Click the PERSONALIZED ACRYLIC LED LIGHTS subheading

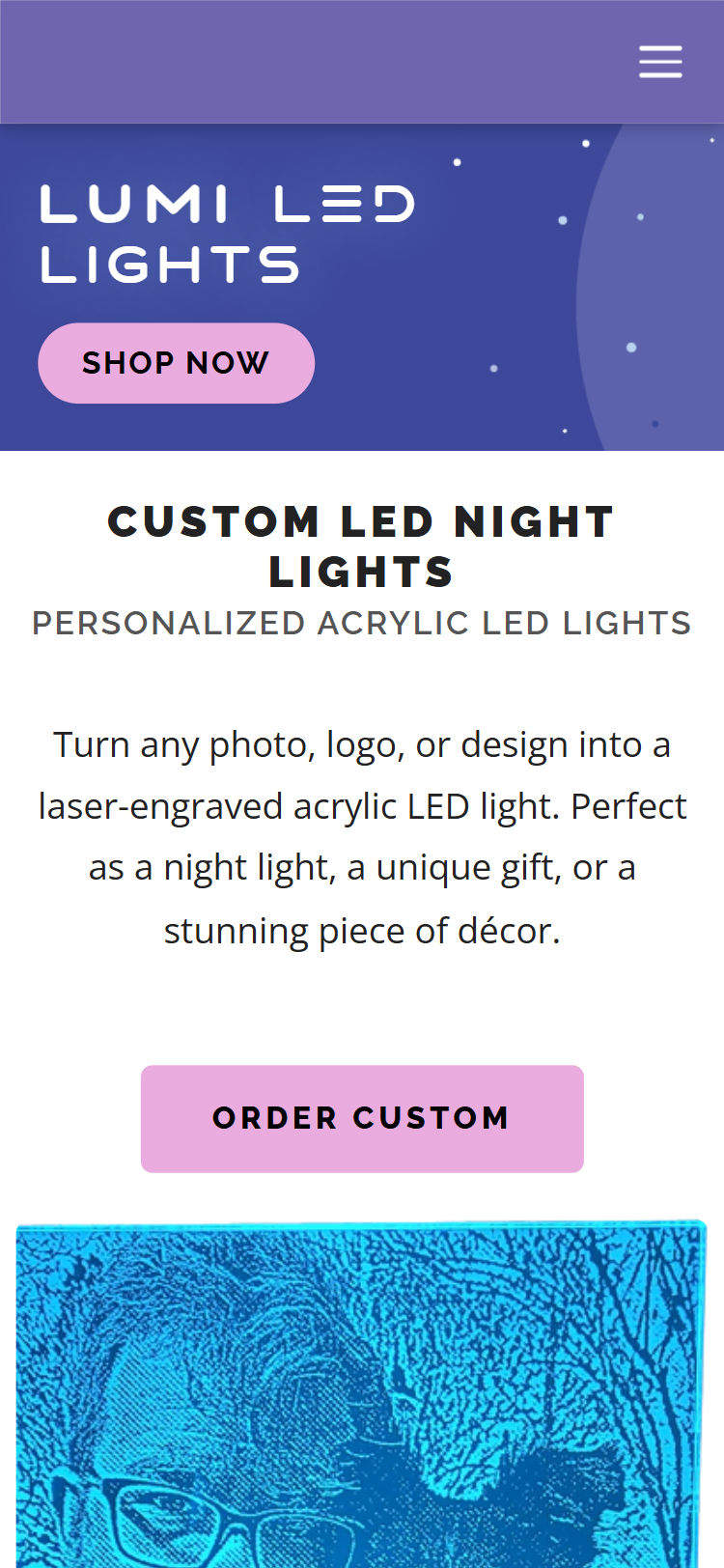coord(362,624)
